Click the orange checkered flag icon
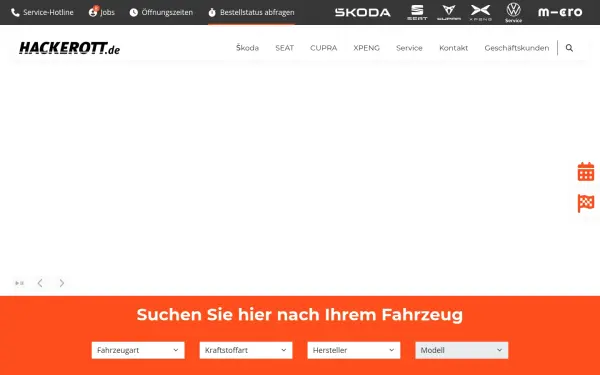This screenshot has height=375, width=600. [586, 203]
